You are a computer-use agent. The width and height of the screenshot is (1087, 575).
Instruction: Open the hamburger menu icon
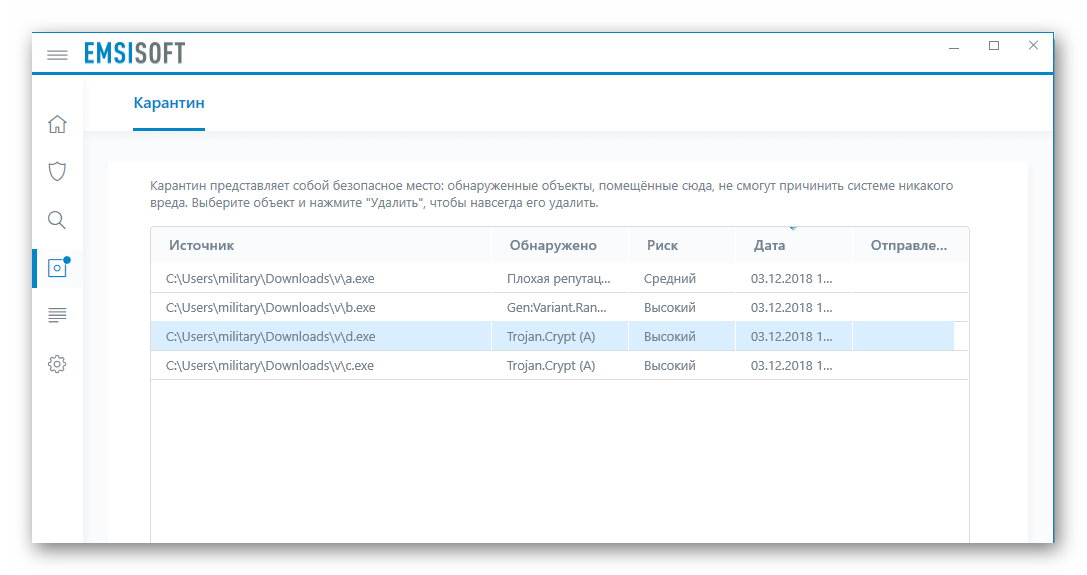pos(57,54)
